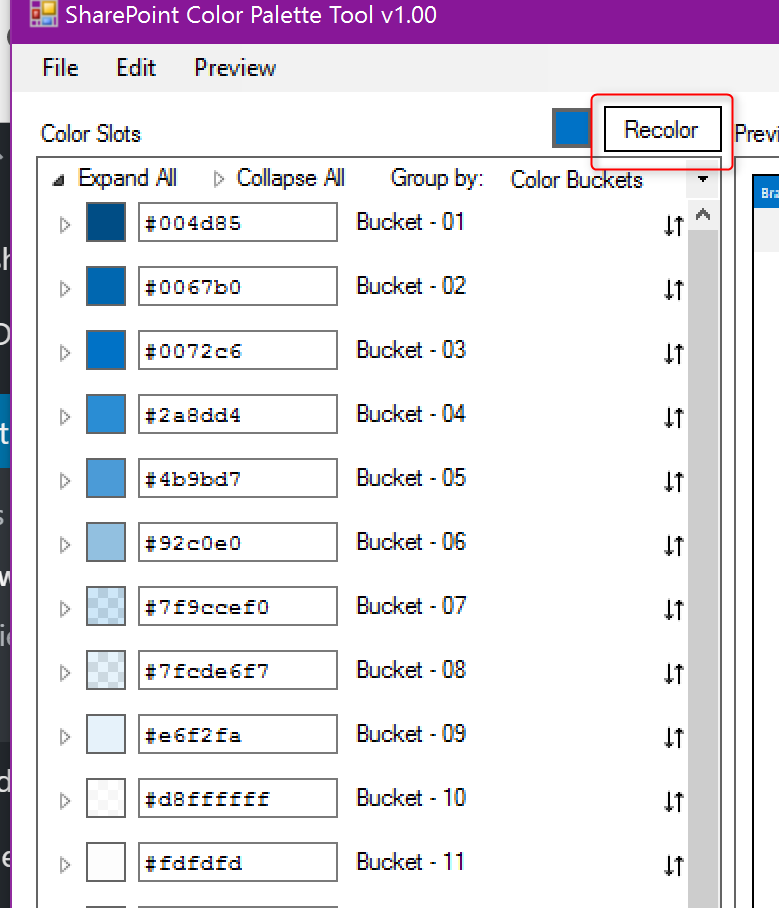
Task: Open the Edit menu
Action: [136, 68]
